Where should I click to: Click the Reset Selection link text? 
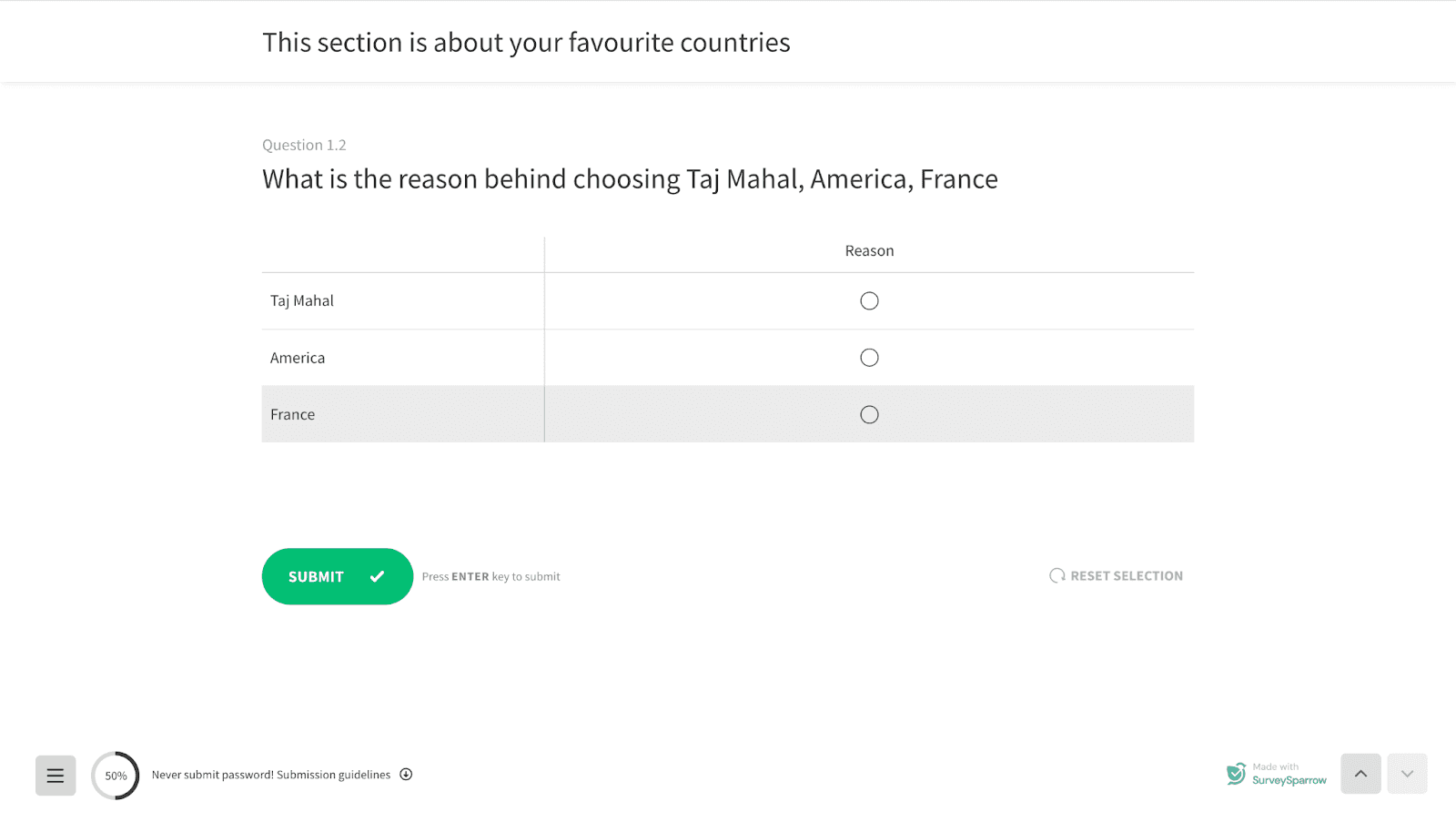coord(1127,576)
